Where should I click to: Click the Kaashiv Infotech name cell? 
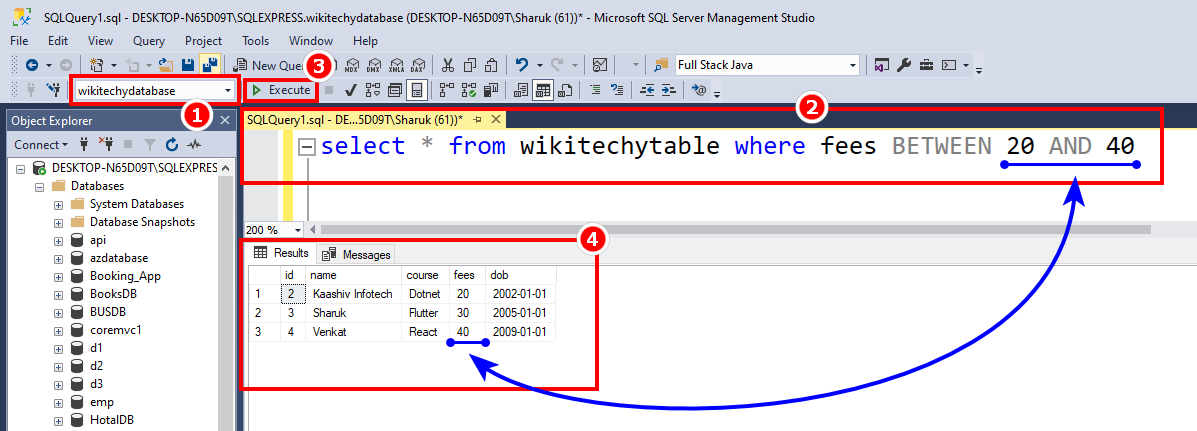[x=352, y=294]
